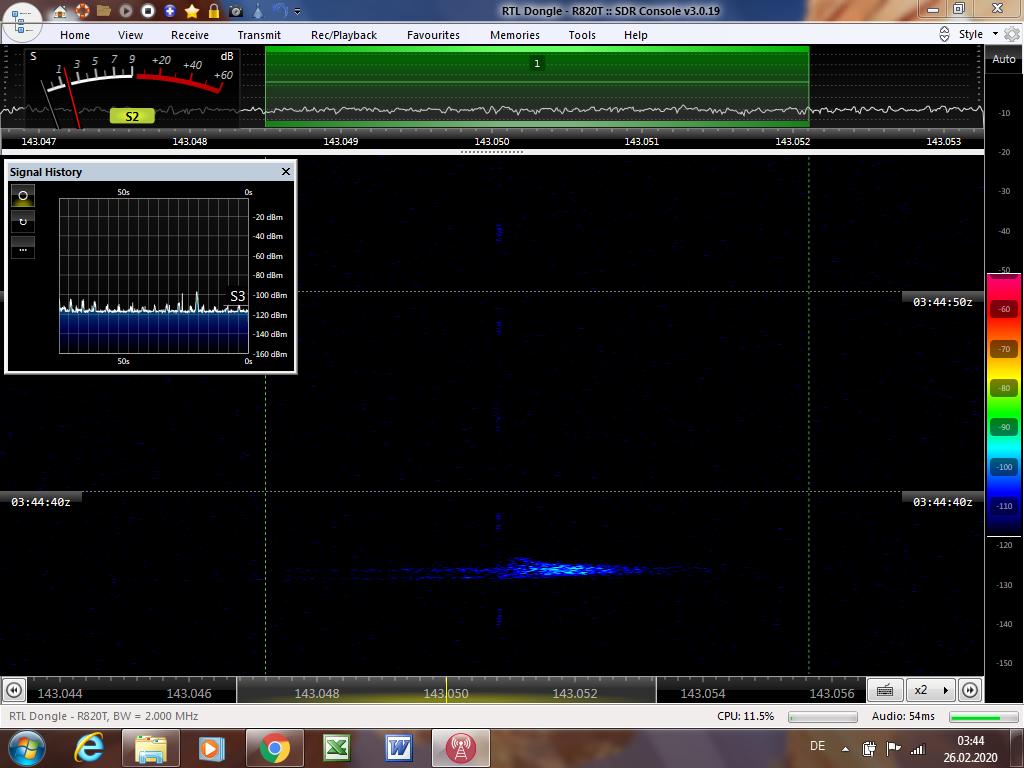Screen dimensions: 1024x768
Task: Open the SDR Console application menu orb
Action: [21, 22]
